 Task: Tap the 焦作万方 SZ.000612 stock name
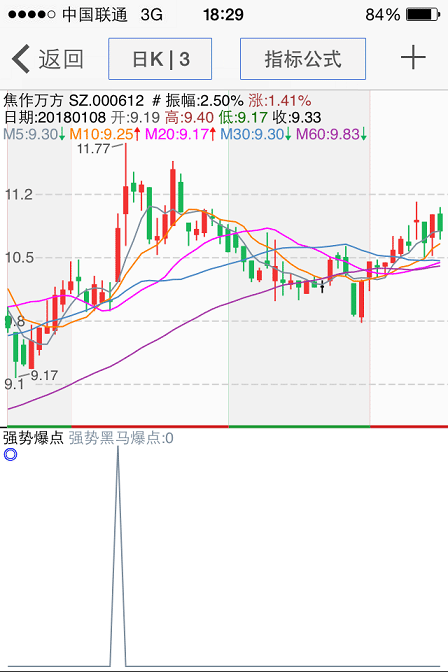(74, 101)
